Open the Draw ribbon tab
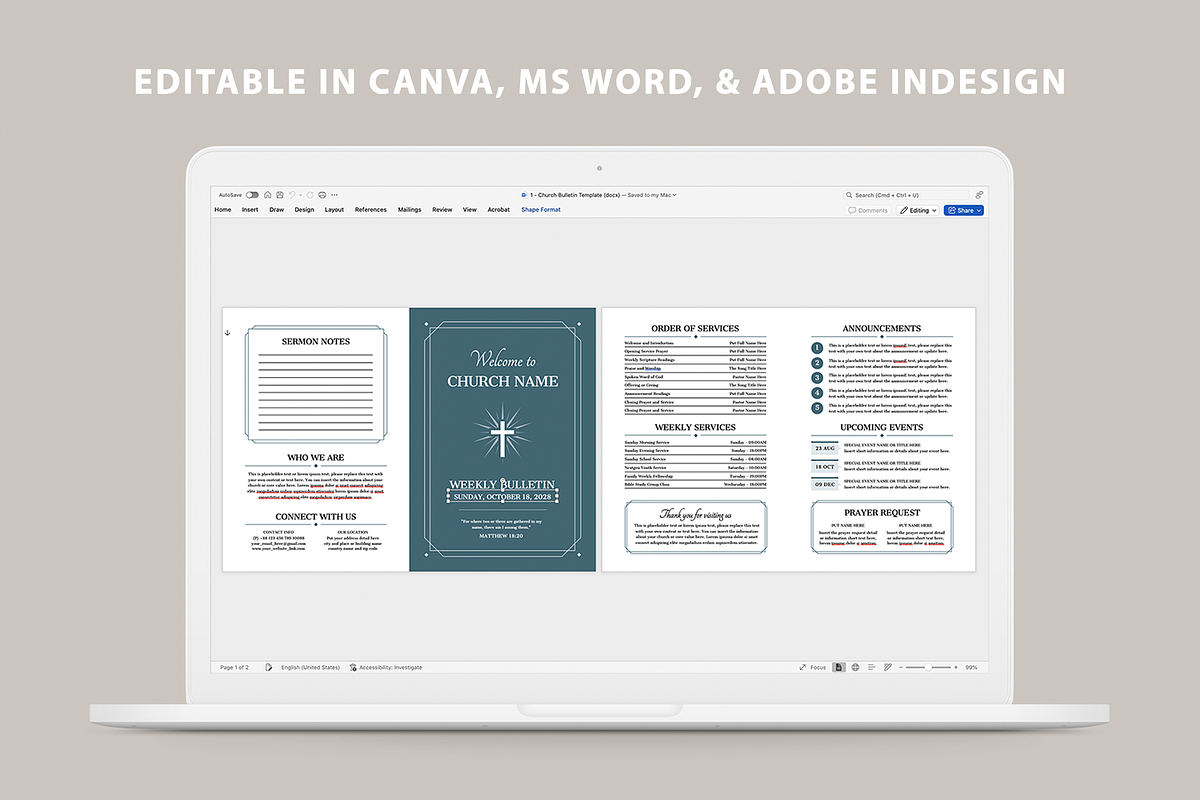This screenshot has height=800, width=1200. pyautogui.click(x=277, y=210)
